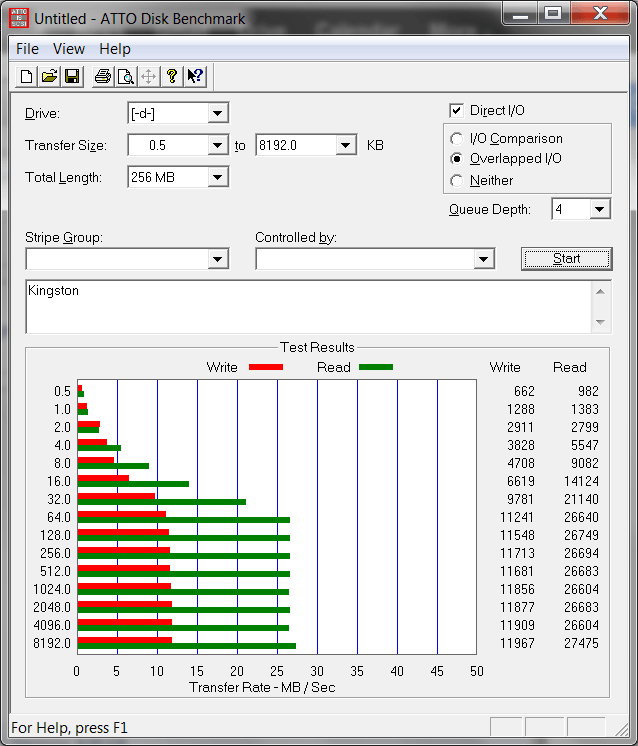Uncheck the Direct I/O checkbox
Viewport: 638px width, 746px height.
tap(457, 111)
